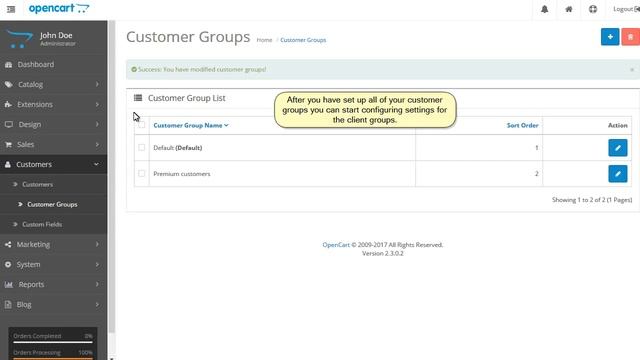Expand the Sales menu chevron
This screenshot has width=640, height=360.
tap(97, 144)
